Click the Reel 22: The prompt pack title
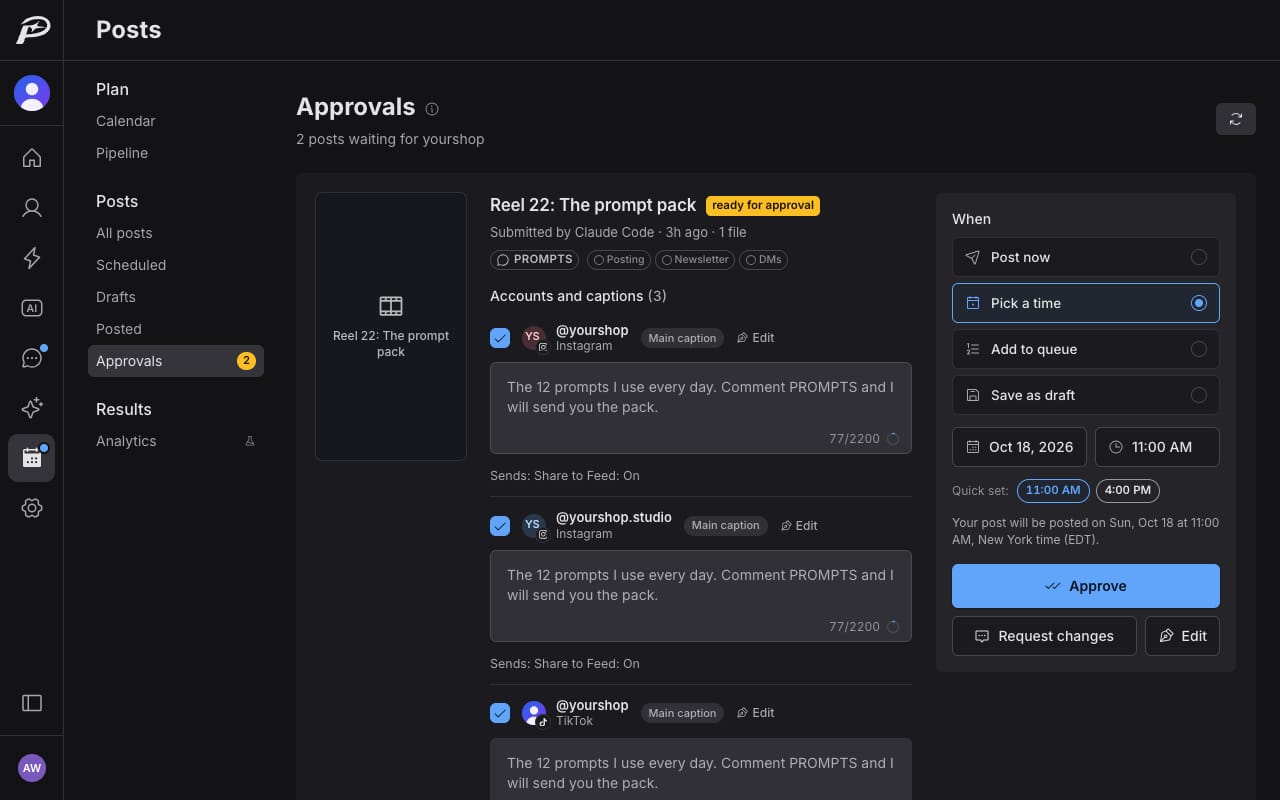This screenshot has height=800, width=1280. (x=593, y=205)
